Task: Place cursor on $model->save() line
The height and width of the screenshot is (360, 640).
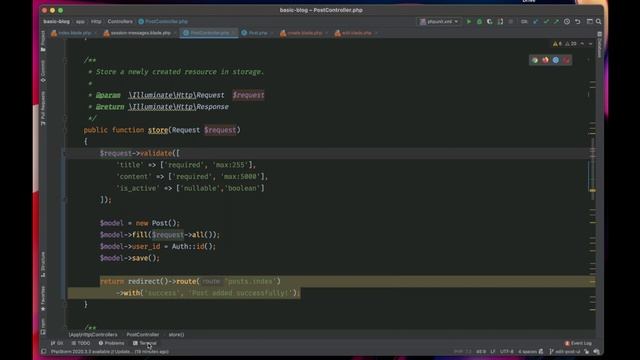Action: [130, 258]
